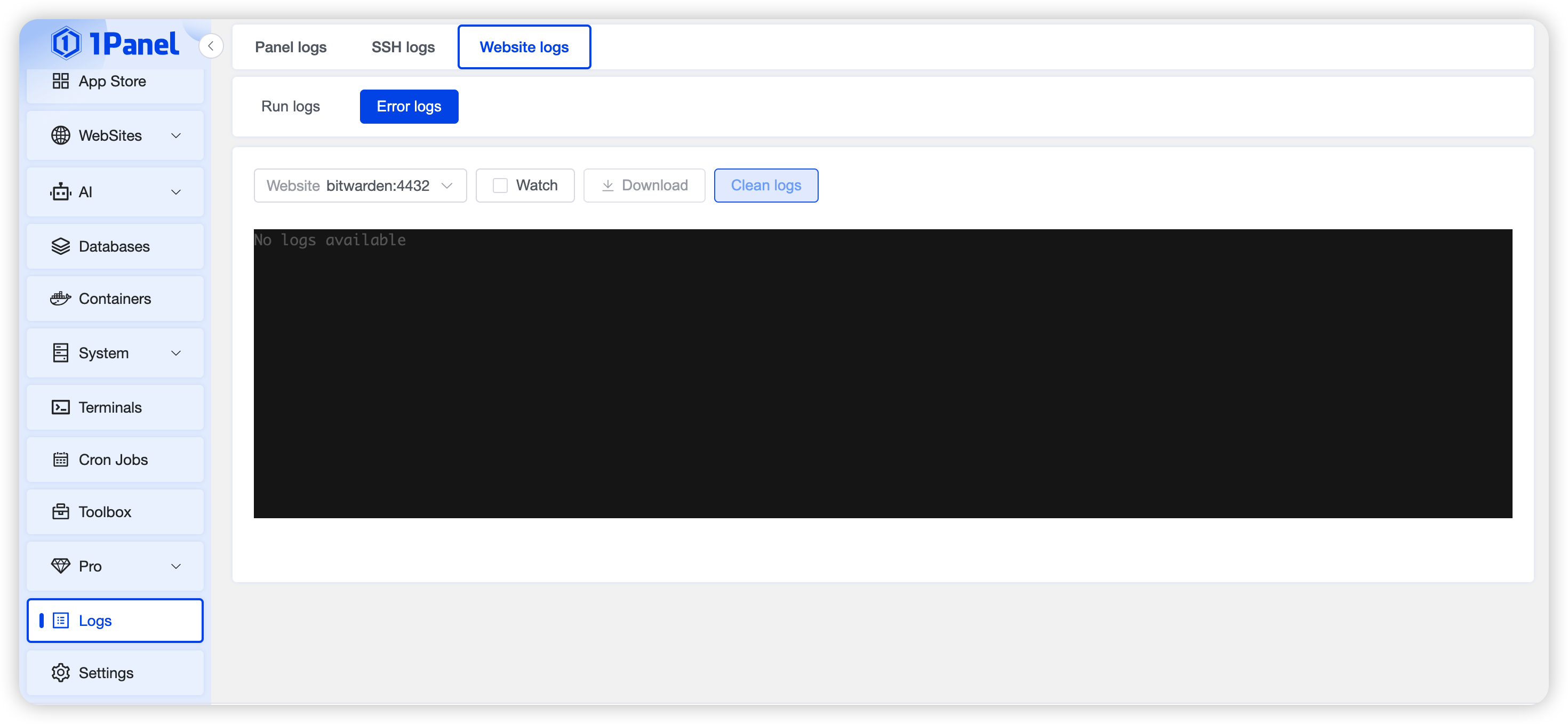Click the Toolbox briefcase icon

60,512
